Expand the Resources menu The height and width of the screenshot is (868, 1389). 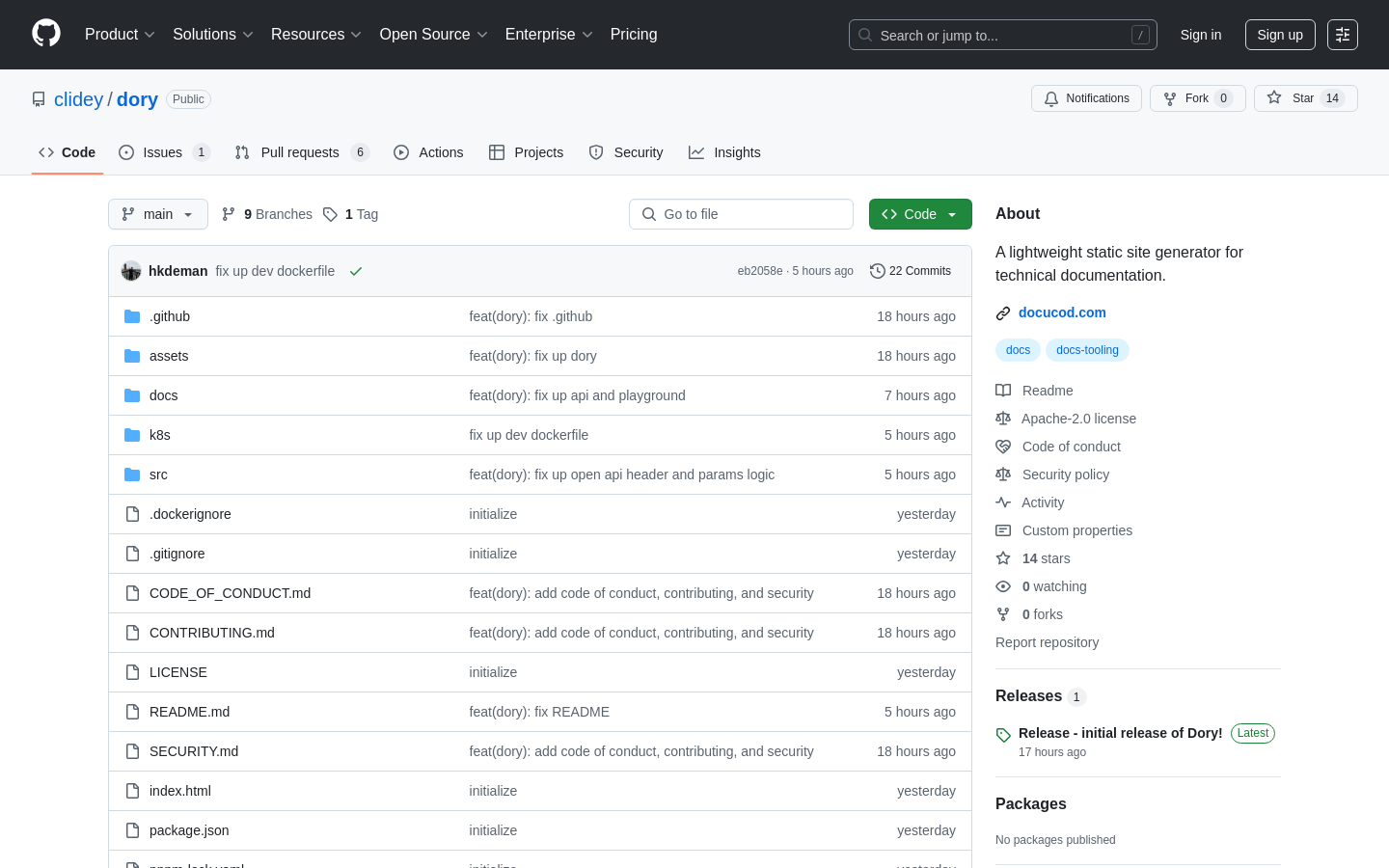pos(316,35)
